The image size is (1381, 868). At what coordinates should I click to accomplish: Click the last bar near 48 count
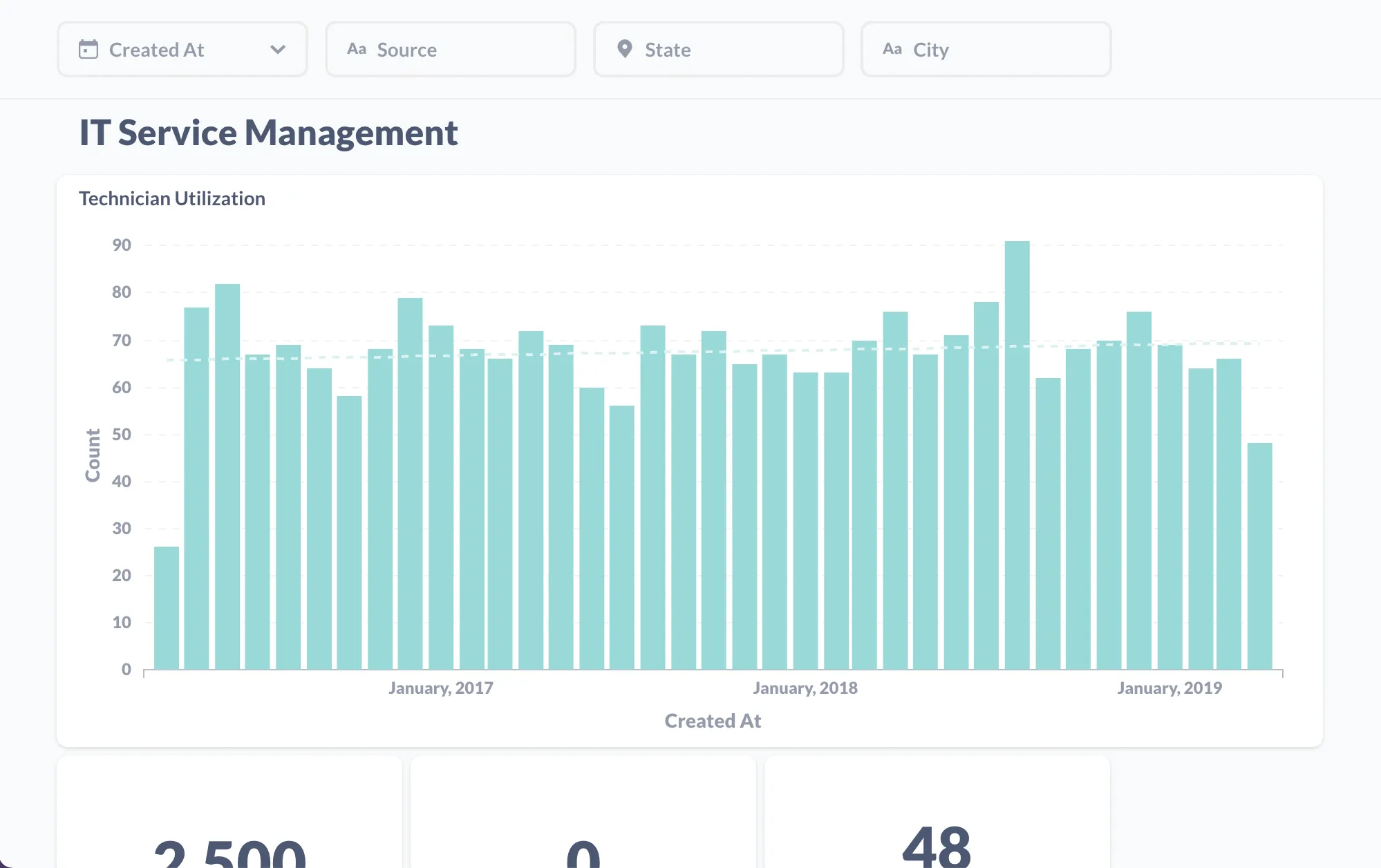click(x=1259, y=556)
